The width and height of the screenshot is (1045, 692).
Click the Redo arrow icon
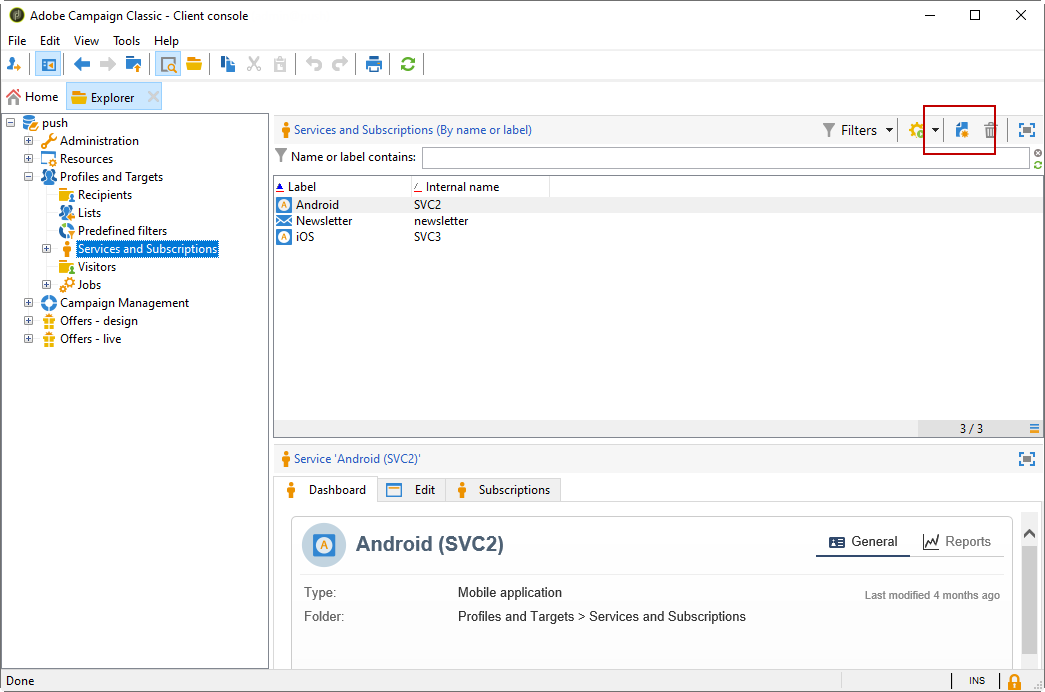[x=340, y=65]
